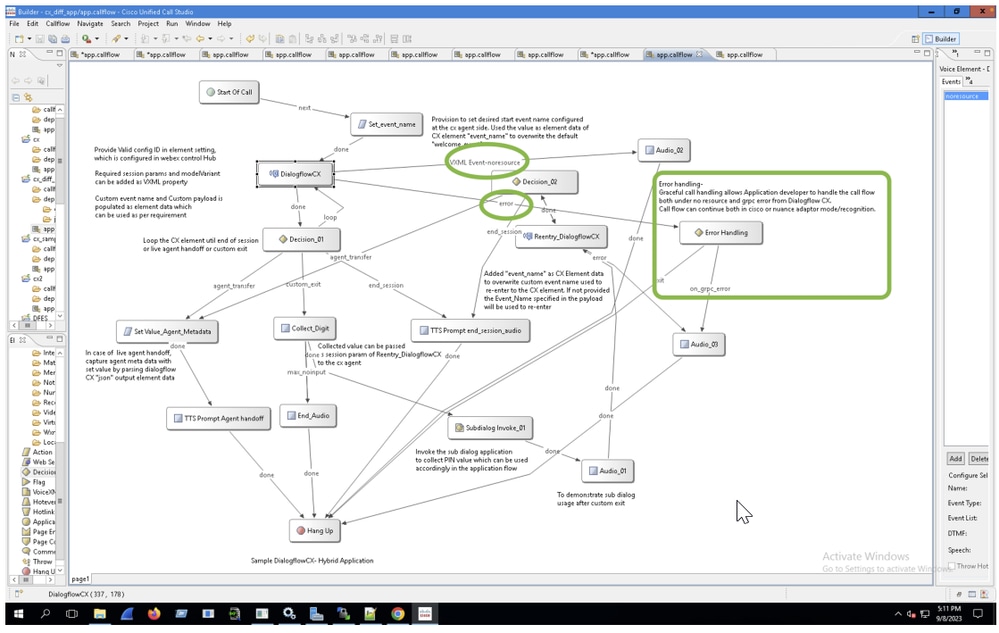This screenshot has width=999, height=633.
Task: Minimize the Elements view panel
Action: [x=50, y=339]
